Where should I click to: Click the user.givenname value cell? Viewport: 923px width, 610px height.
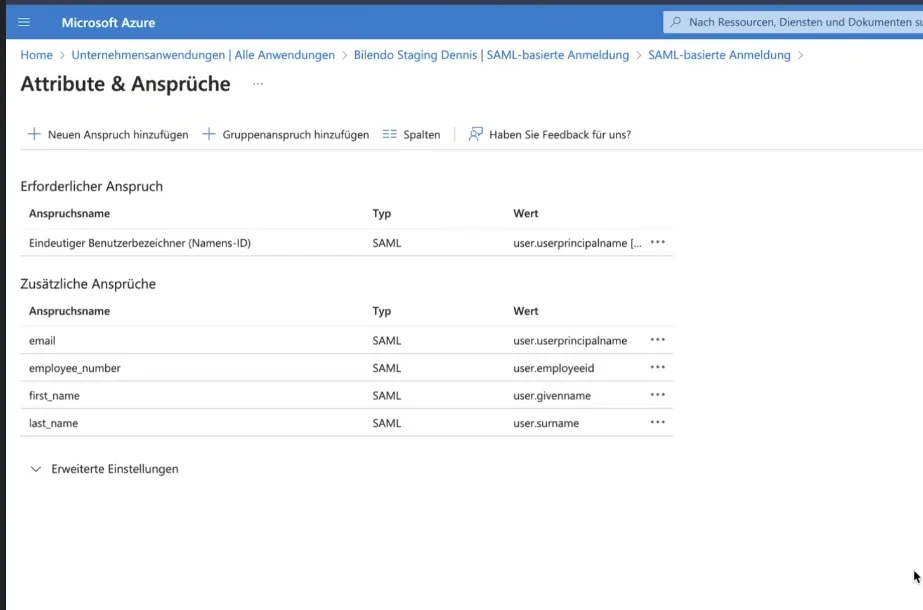[552, 395]
